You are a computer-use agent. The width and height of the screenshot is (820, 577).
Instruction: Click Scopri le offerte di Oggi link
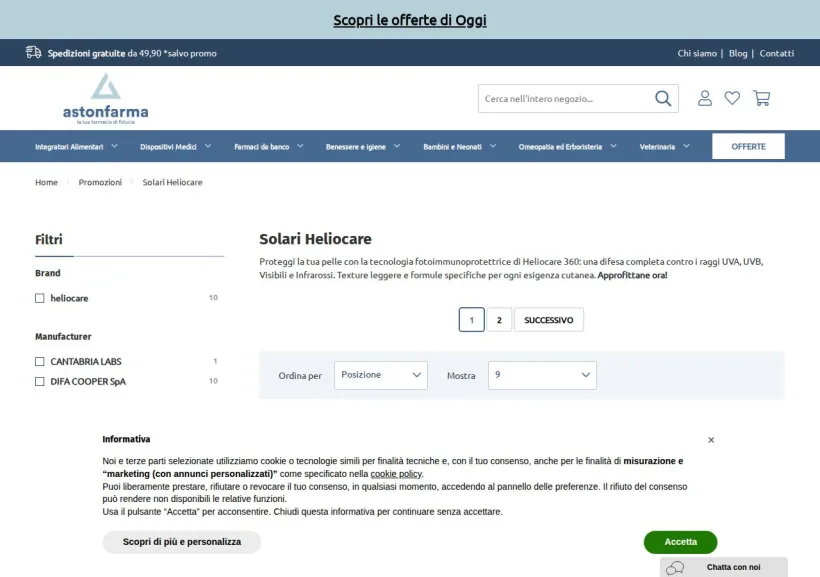click(410, 20)
